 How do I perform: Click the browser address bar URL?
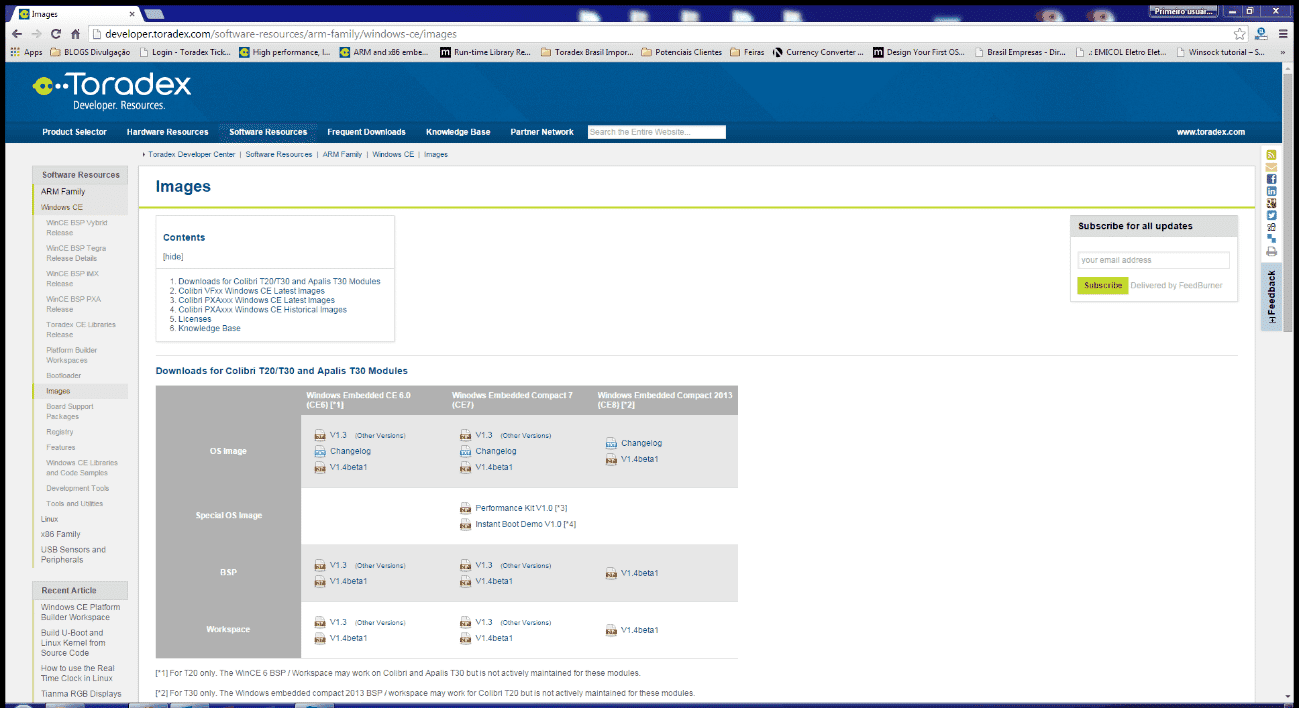click(x=280, y=33)
